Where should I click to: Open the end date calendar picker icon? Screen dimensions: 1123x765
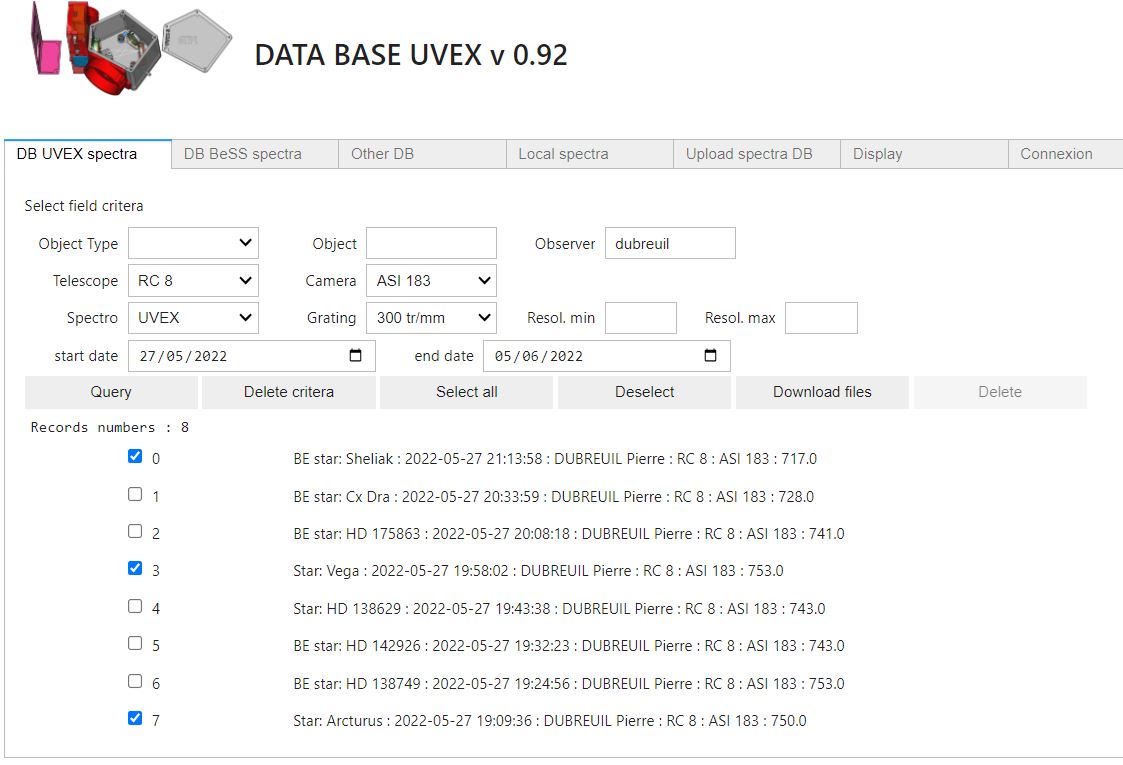coord(710,356)
